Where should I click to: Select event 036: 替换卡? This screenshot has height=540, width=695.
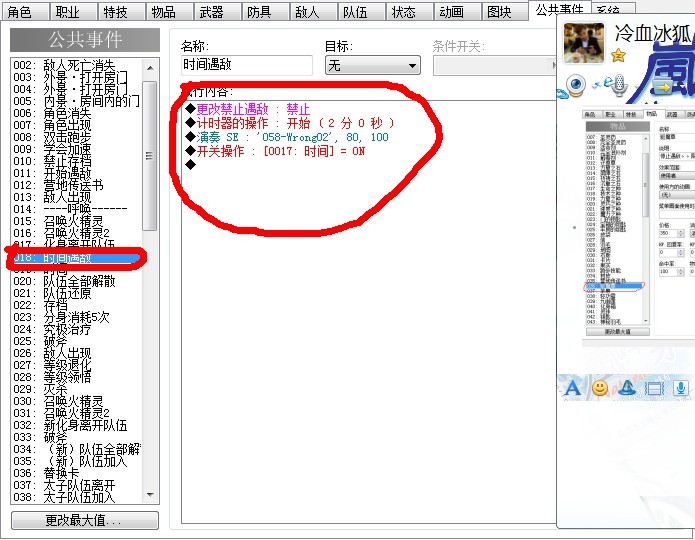coord(76,473)
